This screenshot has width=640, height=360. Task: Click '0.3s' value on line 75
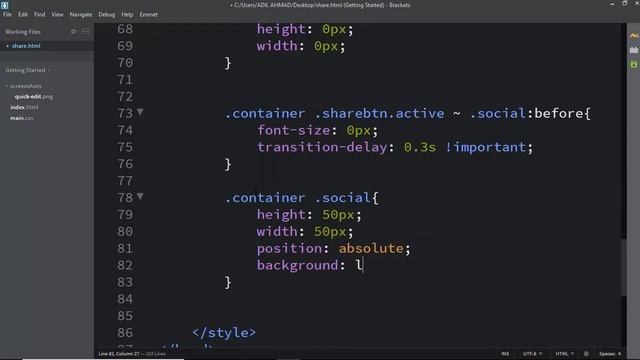point(420,147)
